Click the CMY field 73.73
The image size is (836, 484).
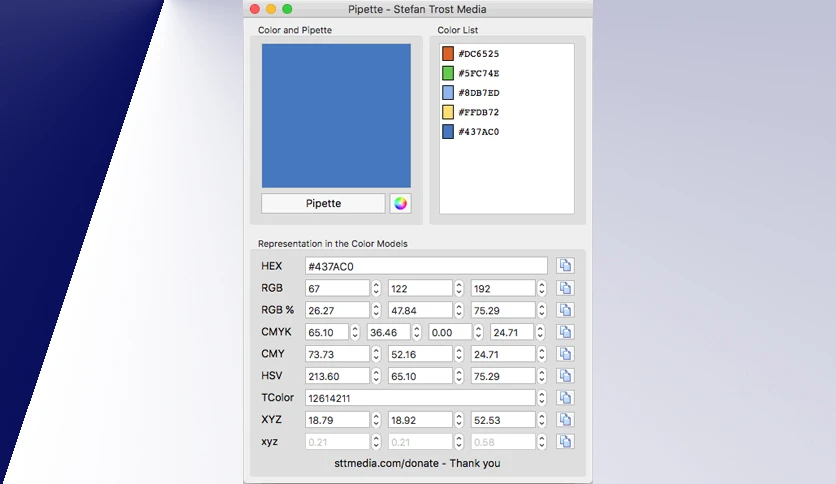337,354
